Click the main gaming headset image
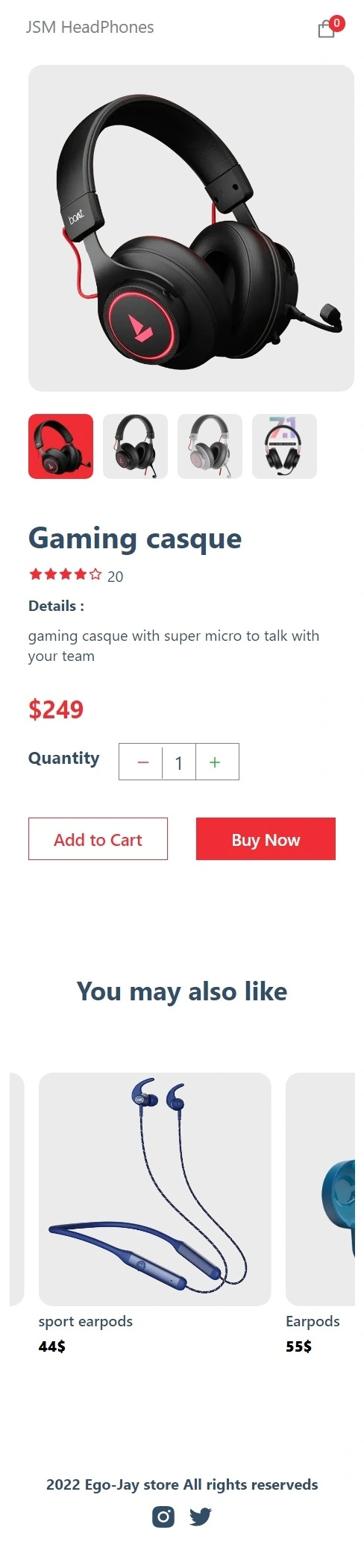 point(191,228)
